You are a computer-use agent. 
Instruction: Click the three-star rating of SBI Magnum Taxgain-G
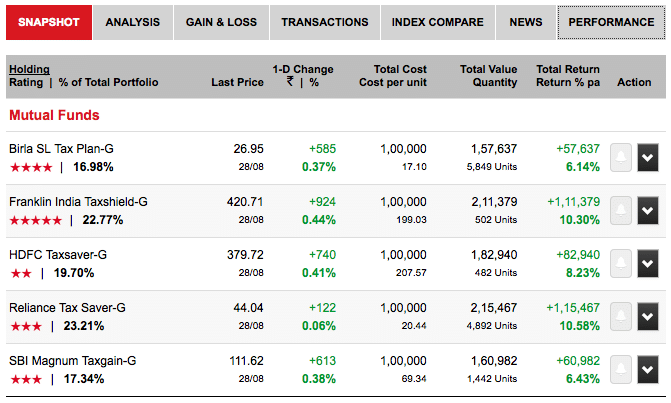(x=26, y=379)
